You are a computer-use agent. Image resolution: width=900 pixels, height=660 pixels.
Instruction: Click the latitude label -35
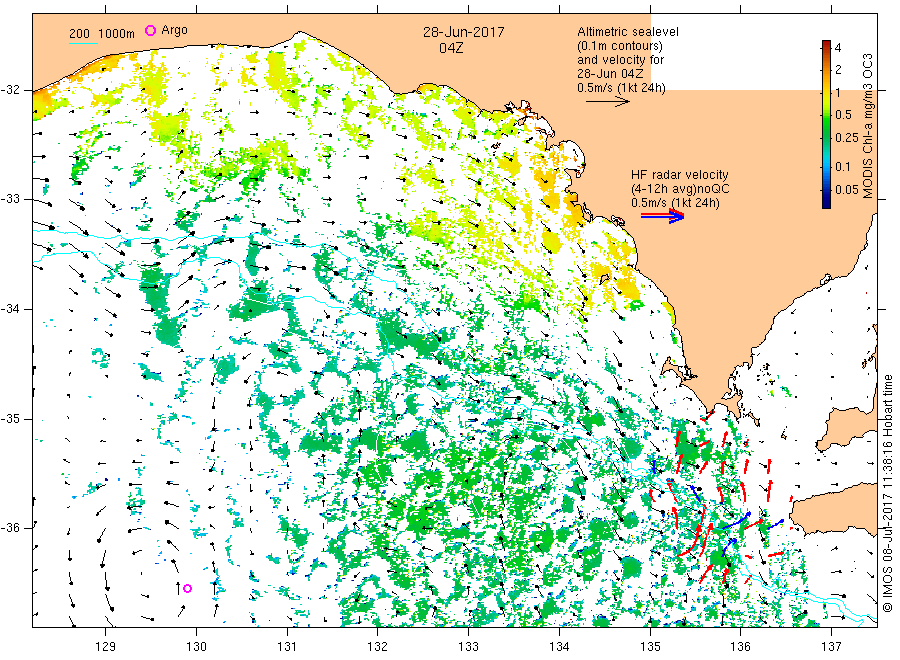tap(10, 418)
